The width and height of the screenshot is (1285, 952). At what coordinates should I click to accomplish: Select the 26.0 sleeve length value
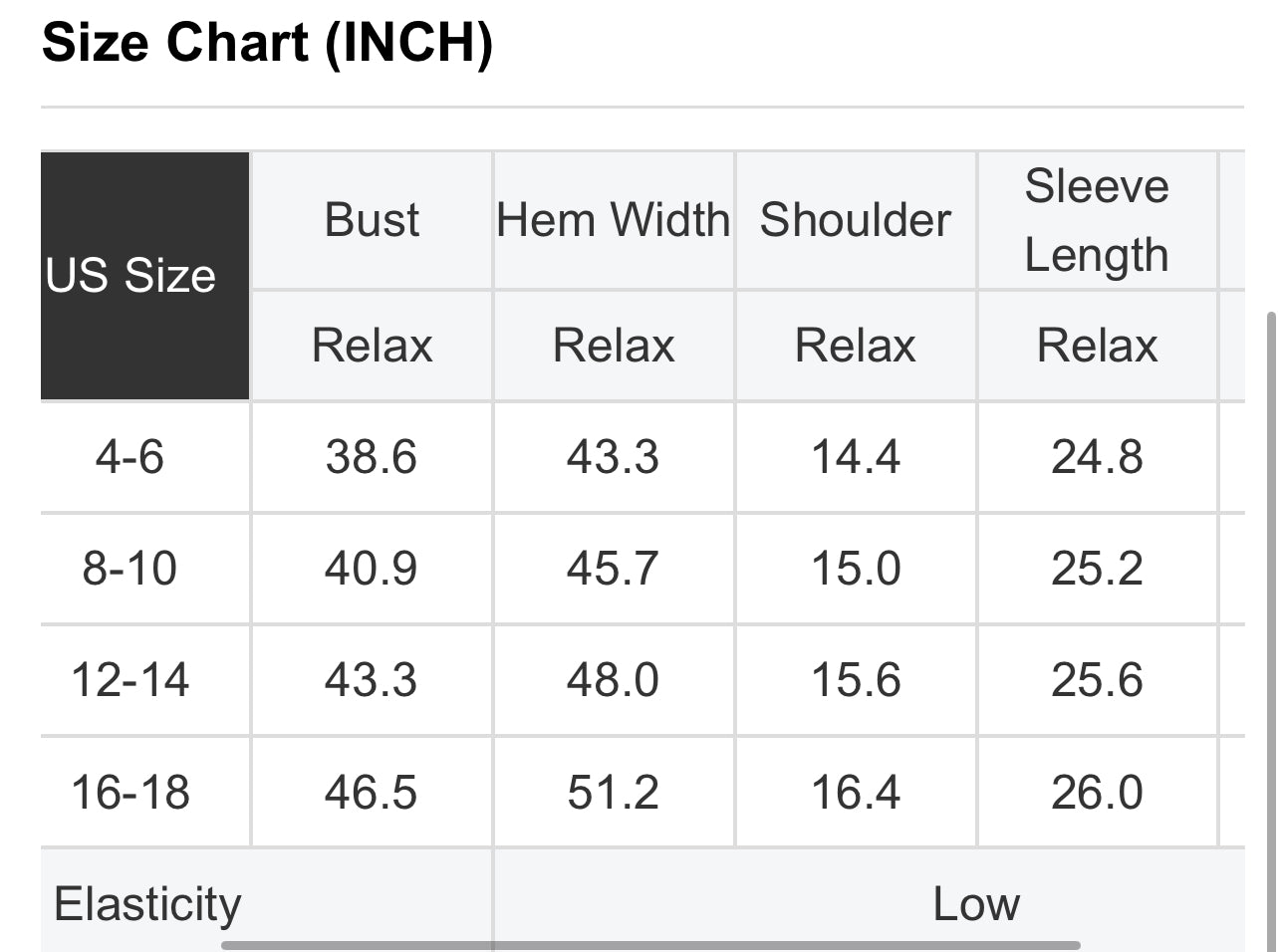[1097, 793]
